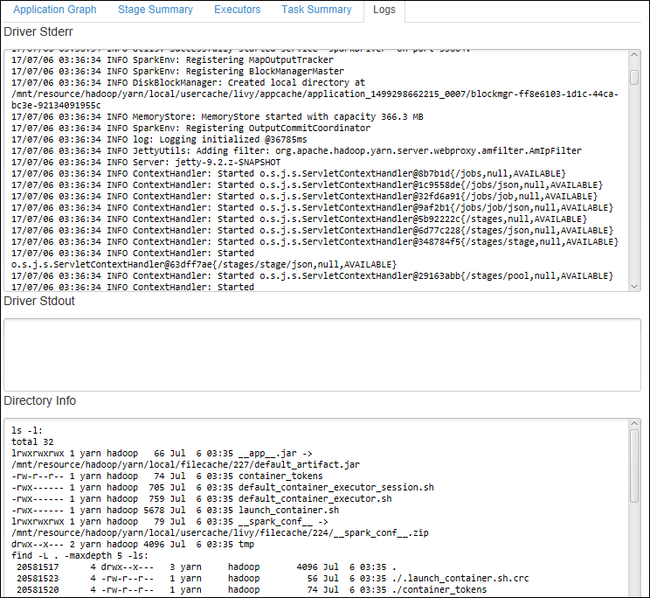
Task: Click the 'default_artifact.jar' path line
Action: click(186, 465)
